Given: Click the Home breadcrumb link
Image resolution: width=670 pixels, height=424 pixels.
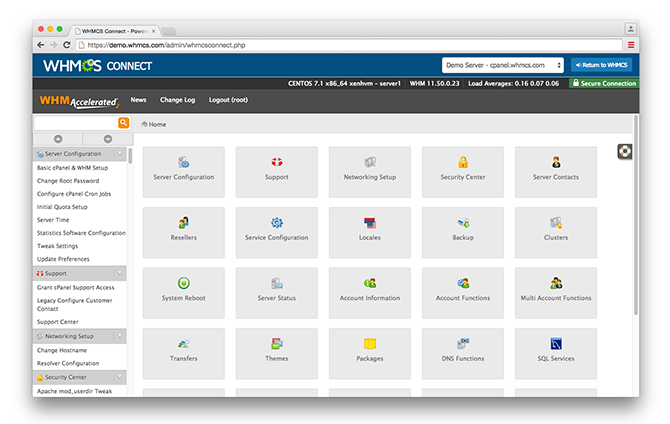Looking at the screenshot, I should (153, 124).
